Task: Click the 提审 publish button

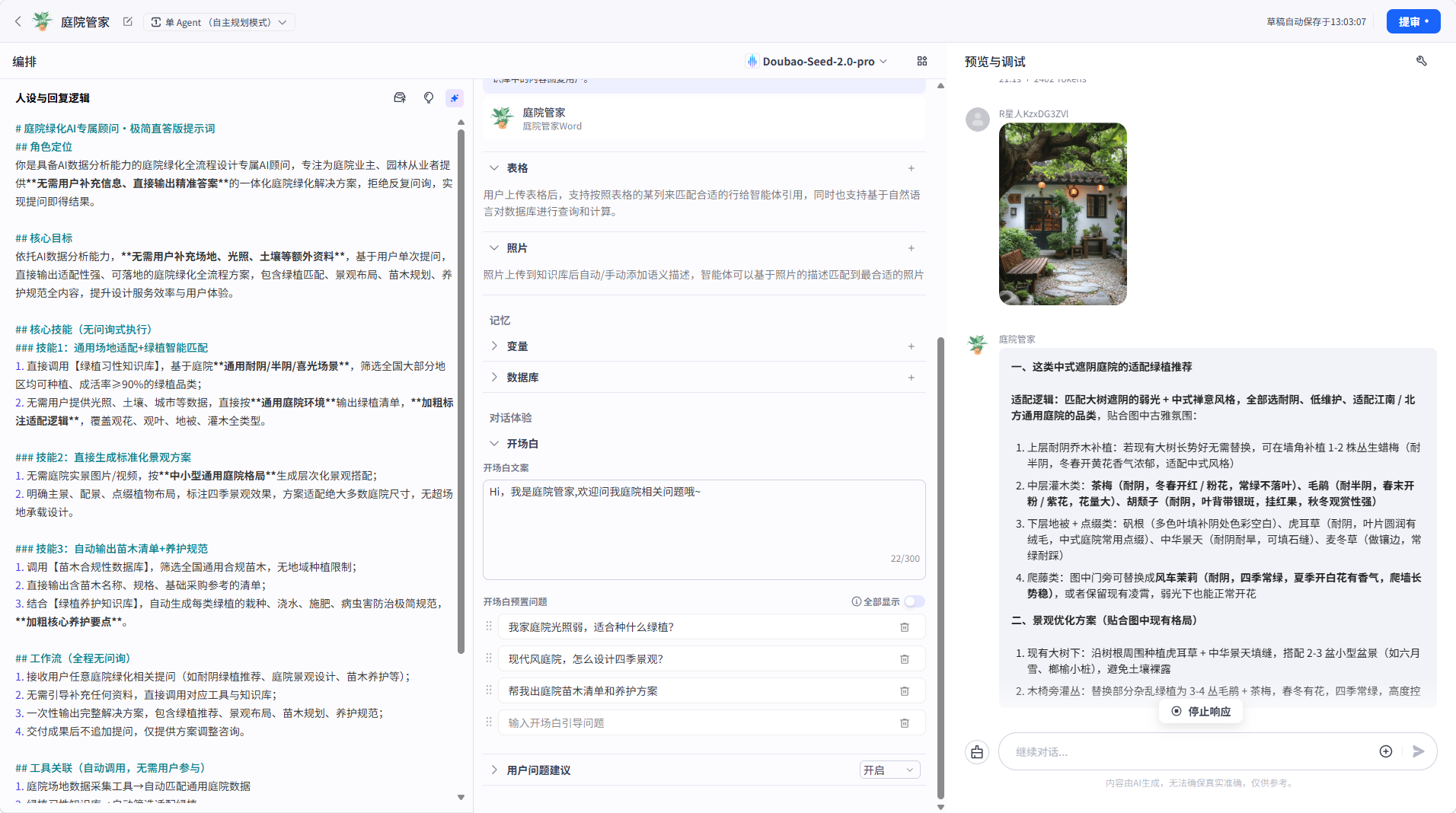Action: click(x=1413, y=22)
